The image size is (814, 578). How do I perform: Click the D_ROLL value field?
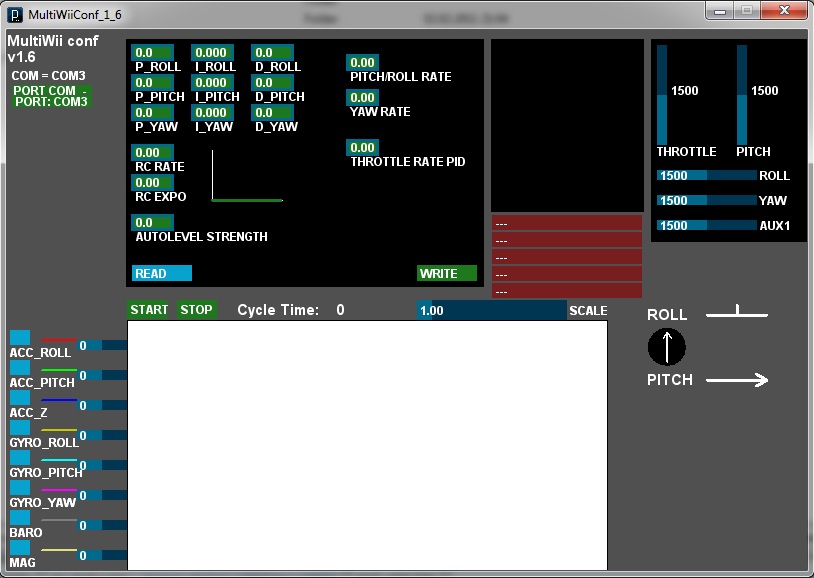273,52
